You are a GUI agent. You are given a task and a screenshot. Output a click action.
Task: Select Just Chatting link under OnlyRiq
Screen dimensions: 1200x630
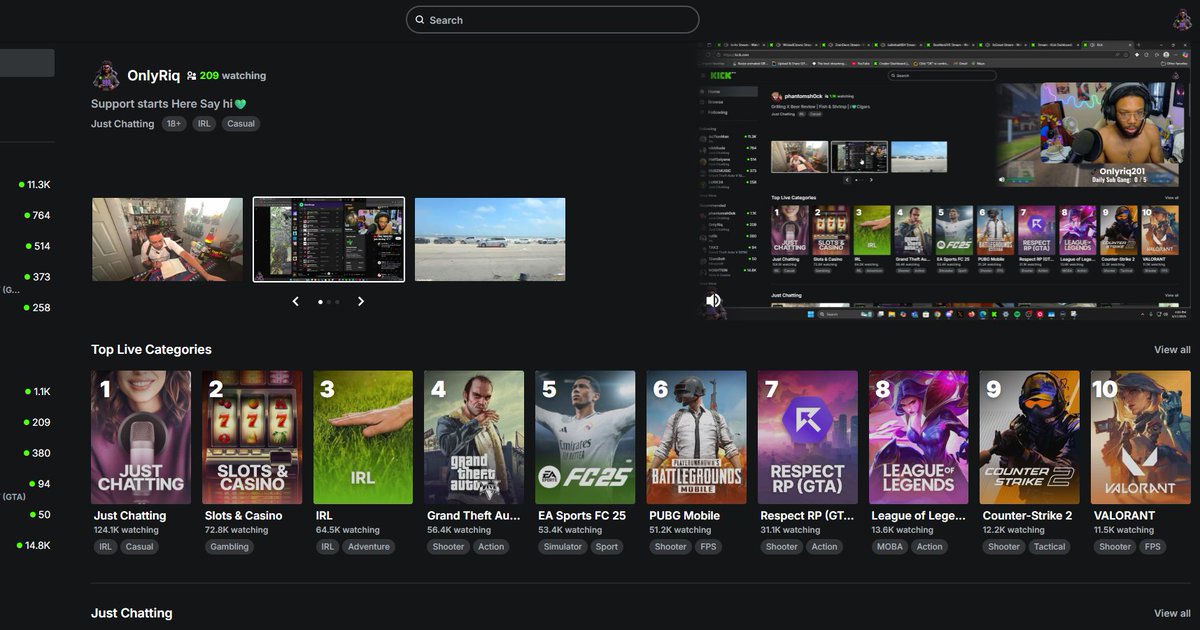point(122,124)
